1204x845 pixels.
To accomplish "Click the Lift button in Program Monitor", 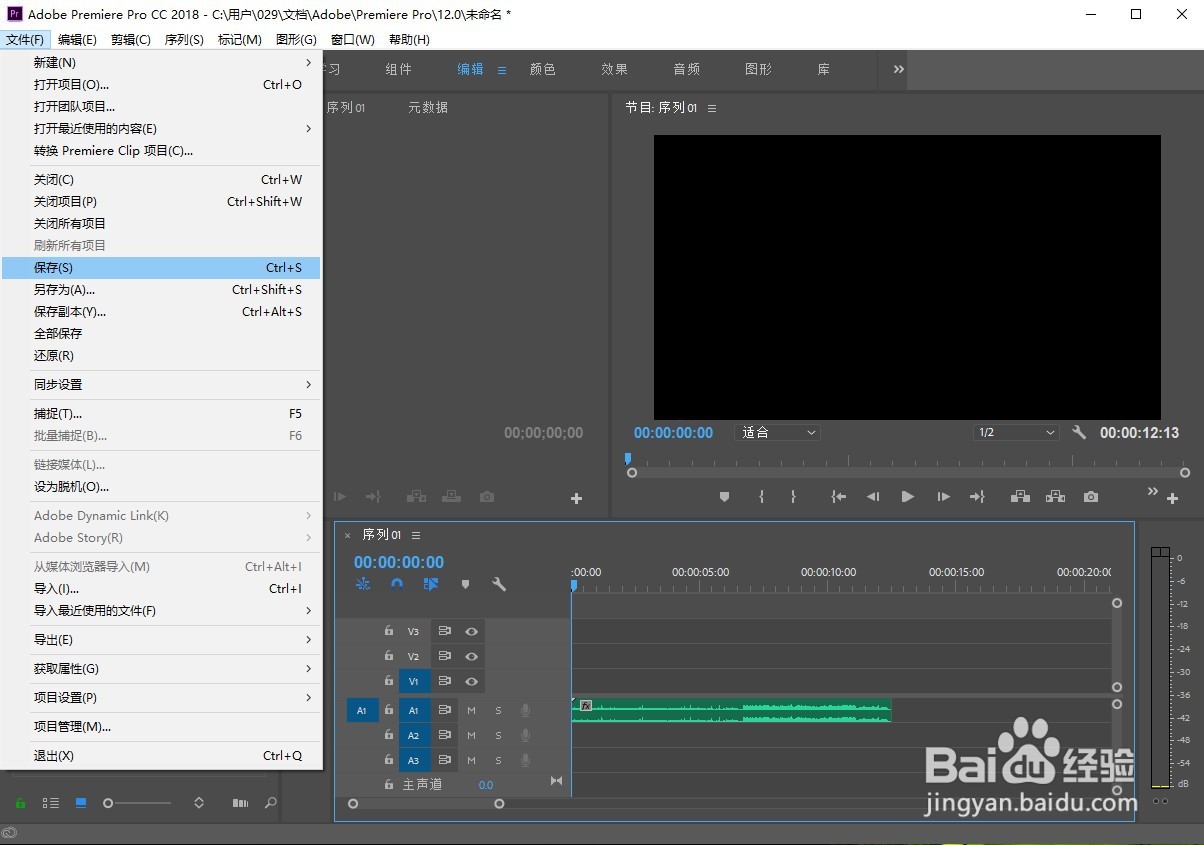I will tap(1020, 497).
